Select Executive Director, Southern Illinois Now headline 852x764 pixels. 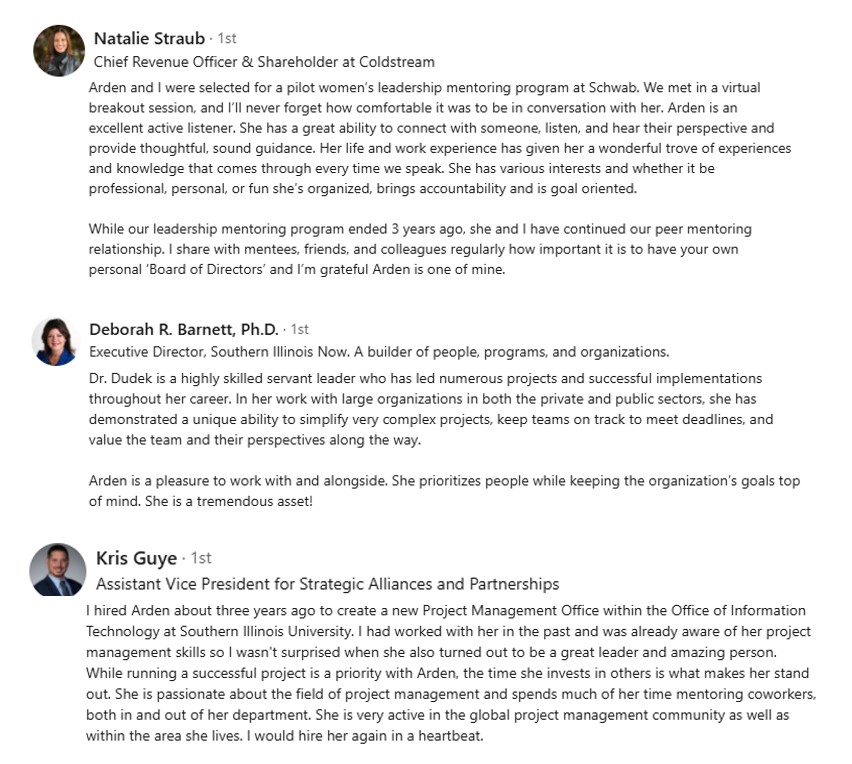(379, 352)
